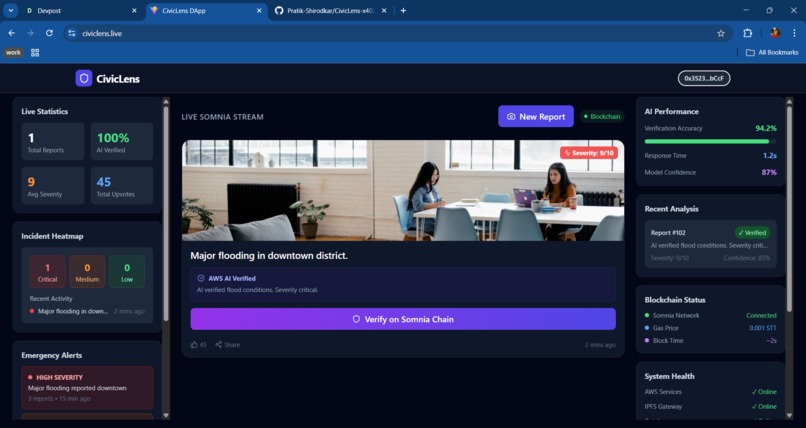
Task: Open the New Report camera button
Action: point(536,117)
